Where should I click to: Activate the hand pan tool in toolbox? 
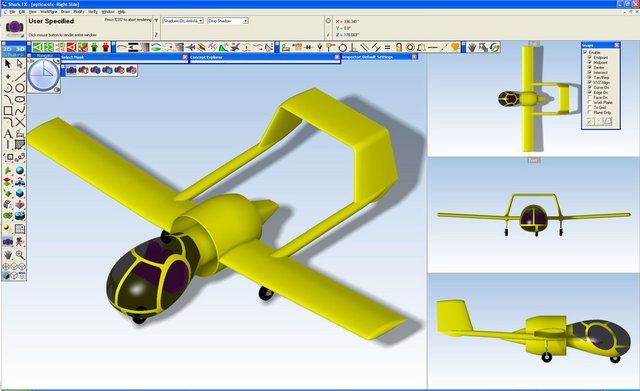(8, 255)
